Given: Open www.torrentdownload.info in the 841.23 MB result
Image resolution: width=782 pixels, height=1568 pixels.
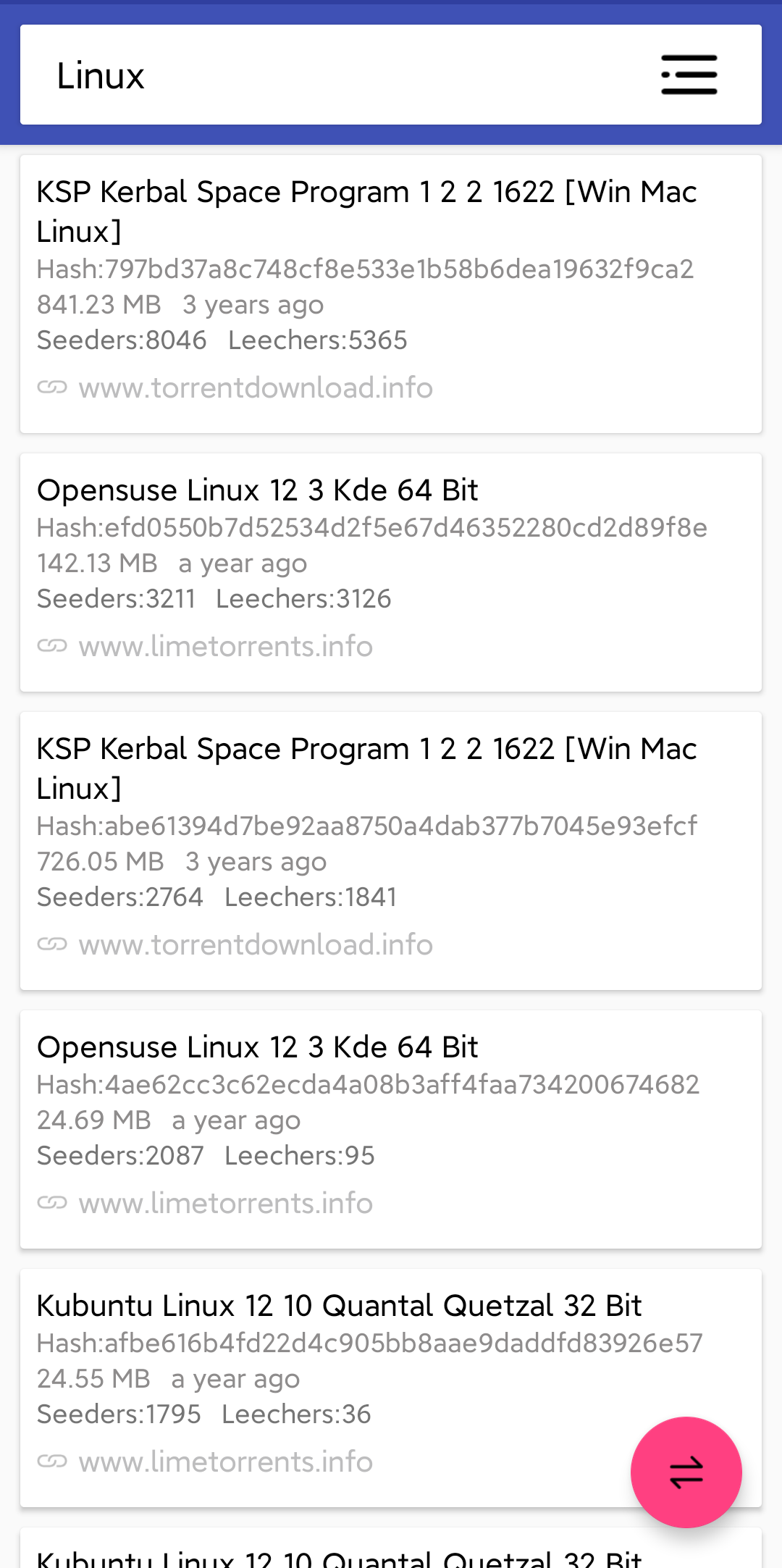Looking at the screenshot, I should pyautogui.click(x=256, y=387).
